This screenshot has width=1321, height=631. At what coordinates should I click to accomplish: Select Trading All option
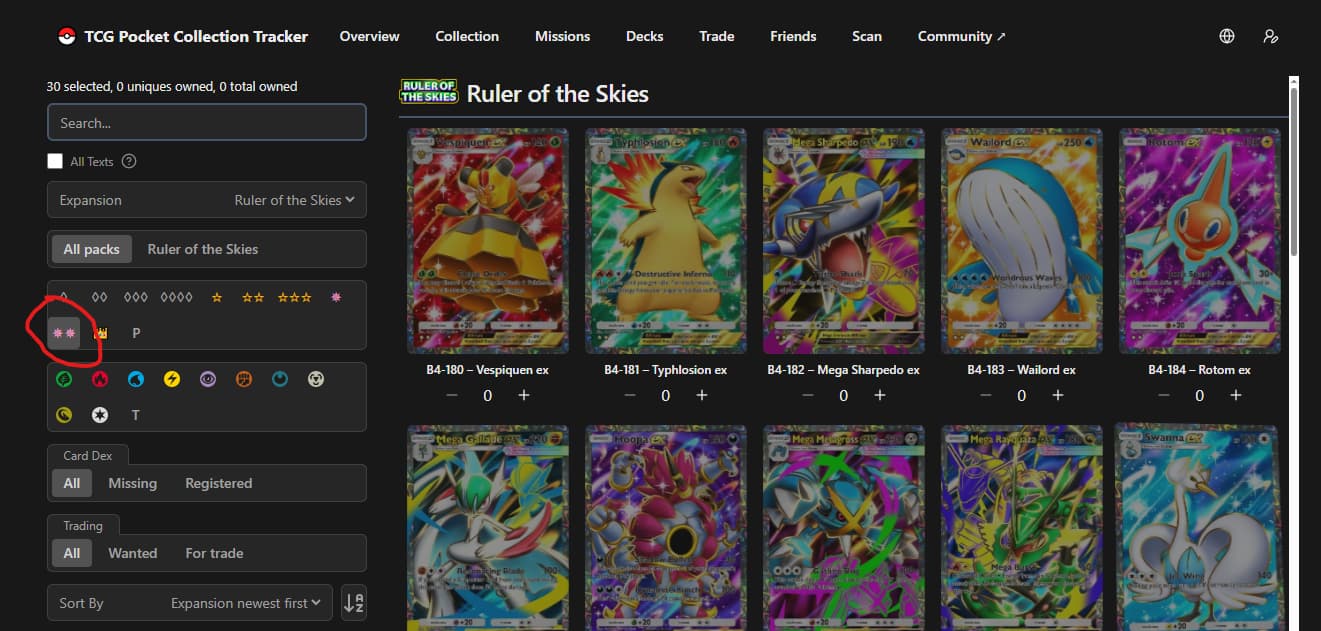click(x=72, y=553)
